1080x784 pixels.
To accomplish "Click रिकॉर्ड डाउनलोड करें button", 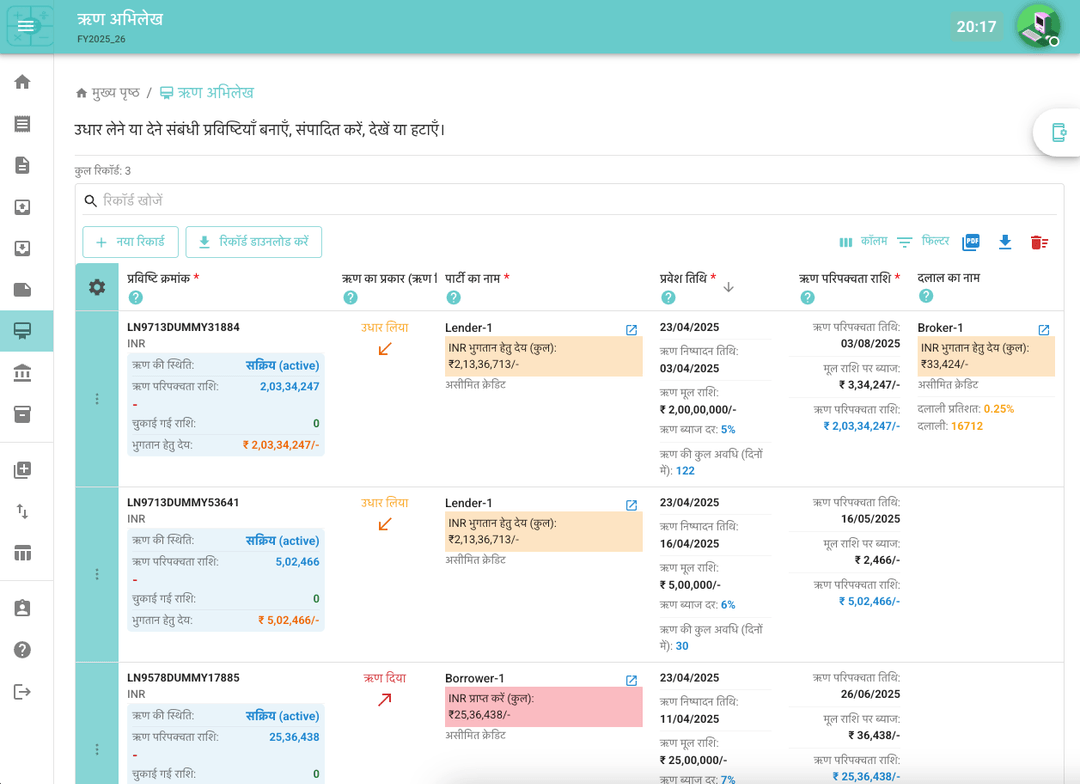I will point(253,242).
